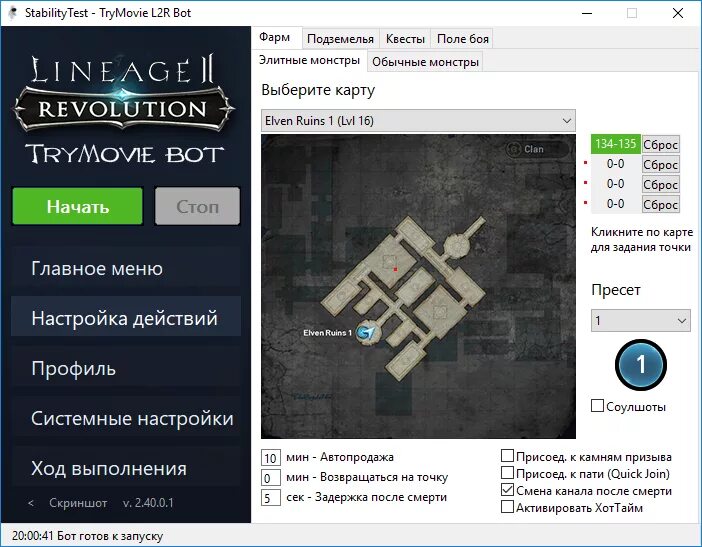The width and height of the screenshot is (702, 547).
Task: Click the round preset 1 skill icon
Action: [641, 365]
